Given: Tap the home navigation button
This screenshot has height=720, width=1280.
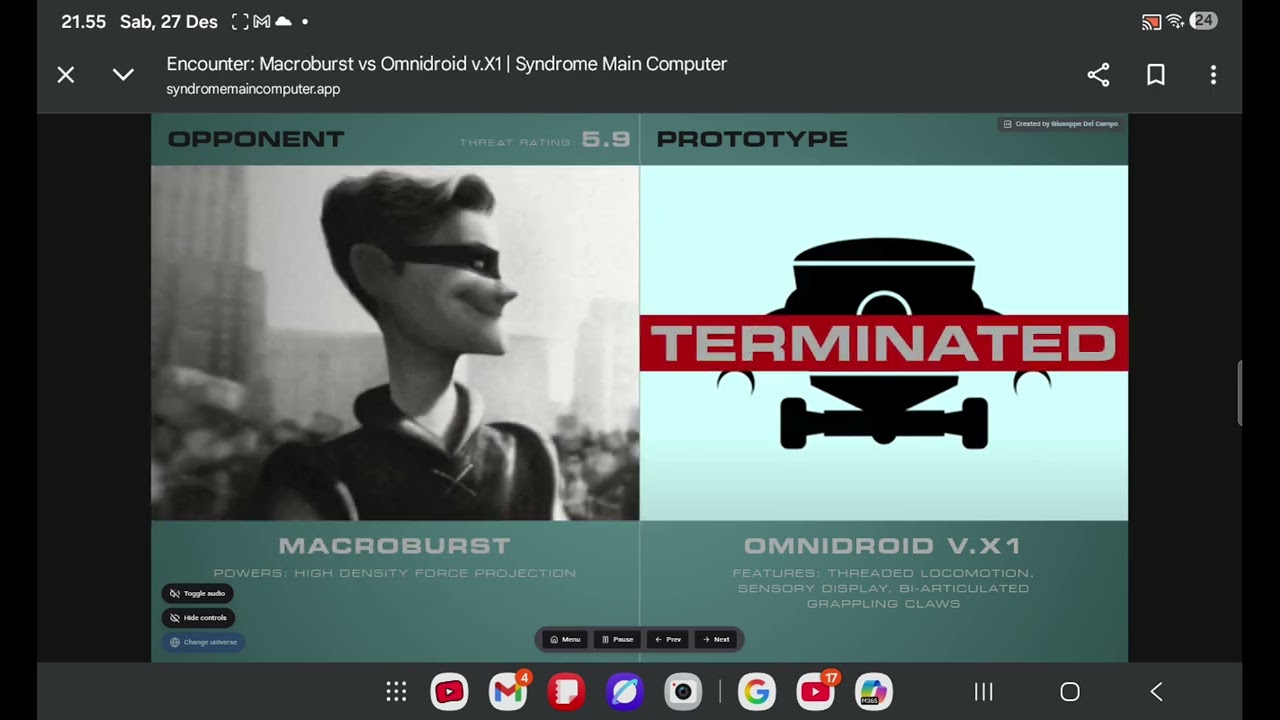Looking at the screenshot, I should click(1070, 692).
